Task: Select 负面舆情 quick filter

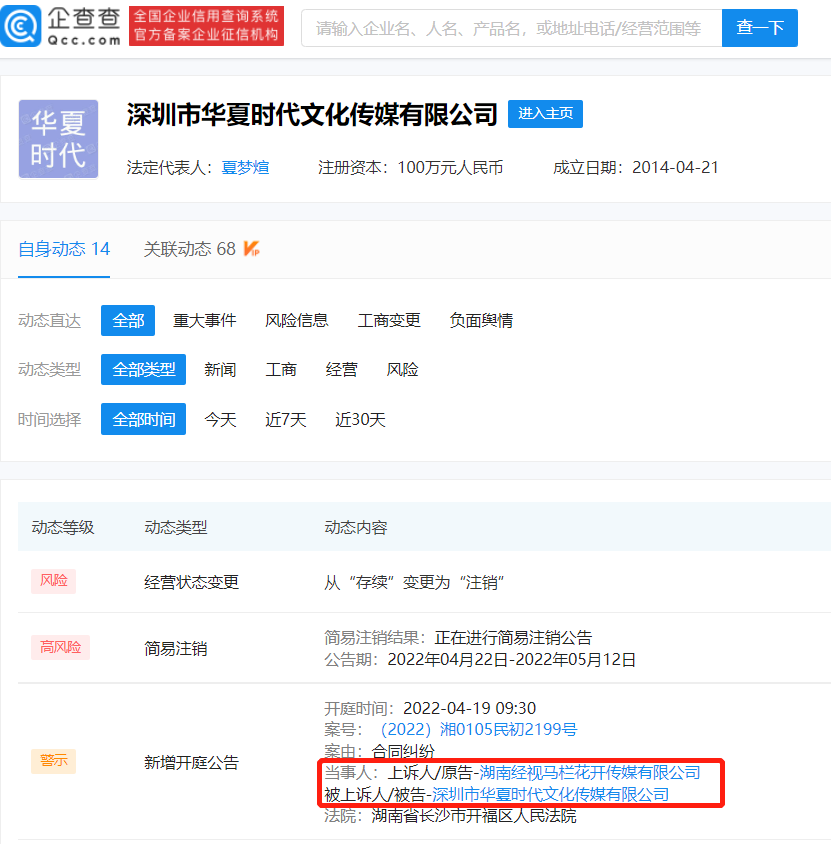Action: pos(481,320)
